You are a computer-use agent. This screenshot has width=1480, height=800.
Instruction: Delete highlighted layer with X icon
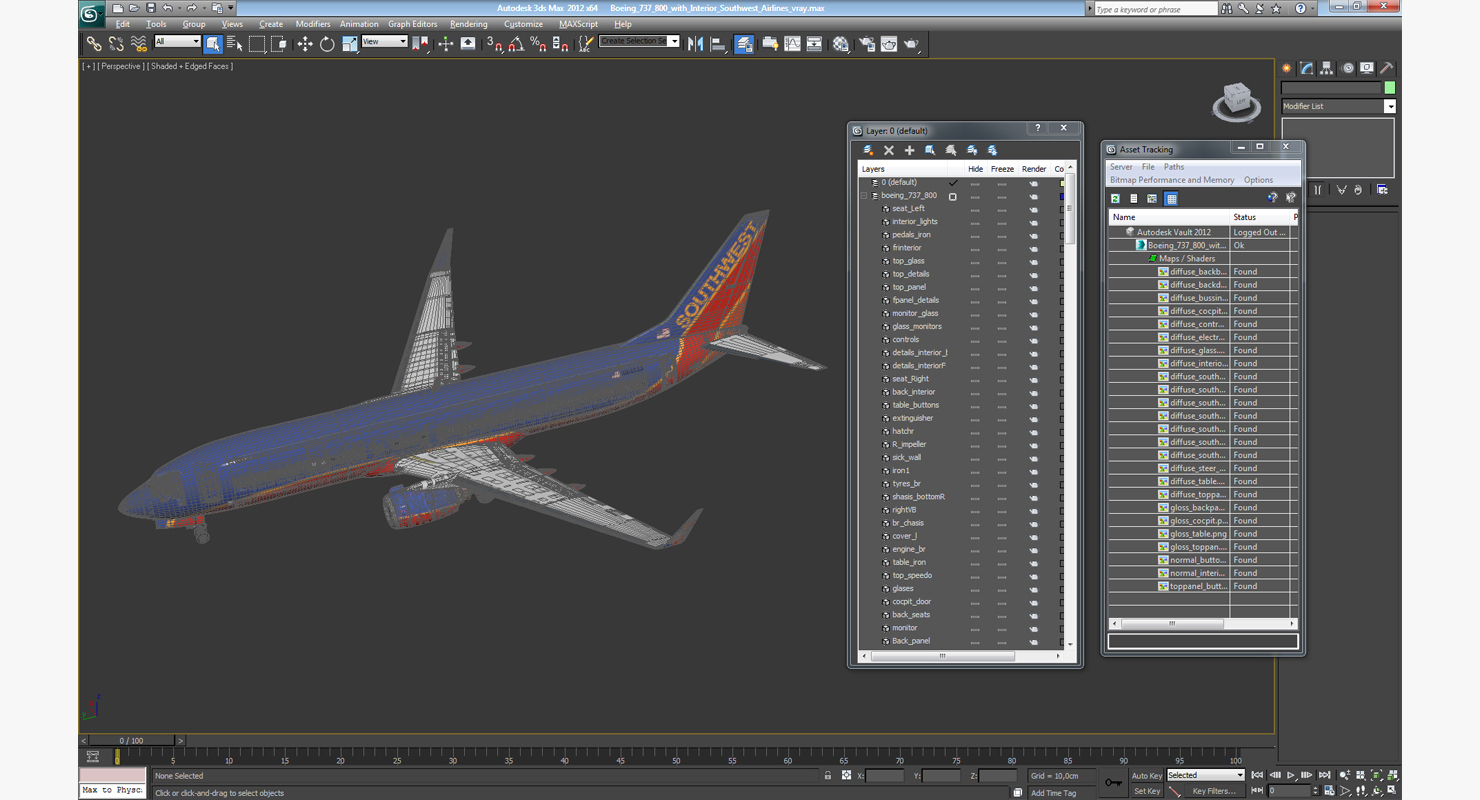(x=889, y=150)
